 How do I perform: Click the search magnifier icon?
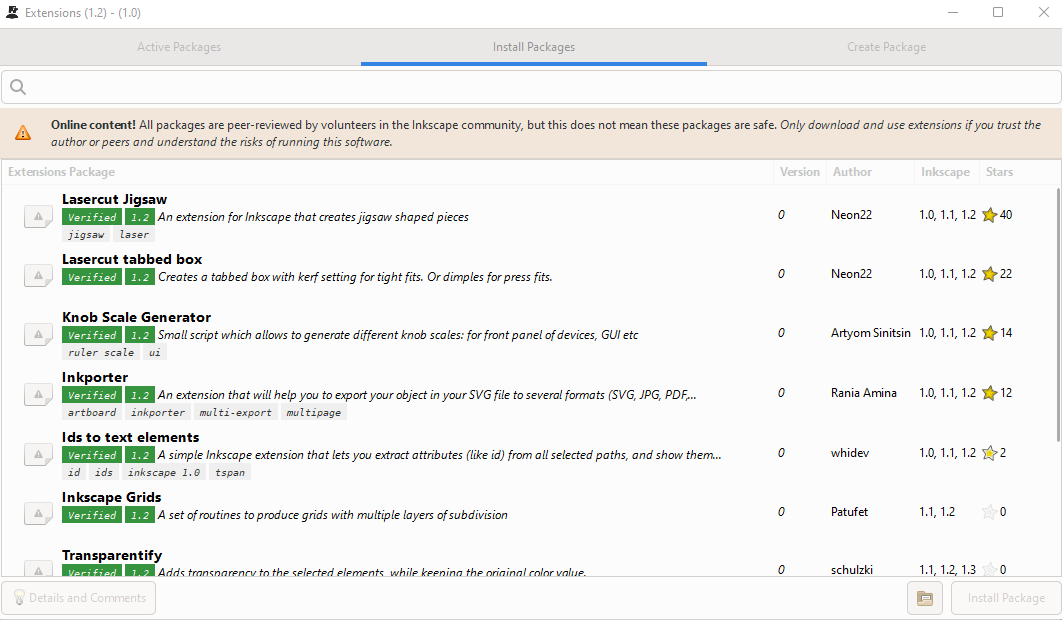tap(18, 87)
